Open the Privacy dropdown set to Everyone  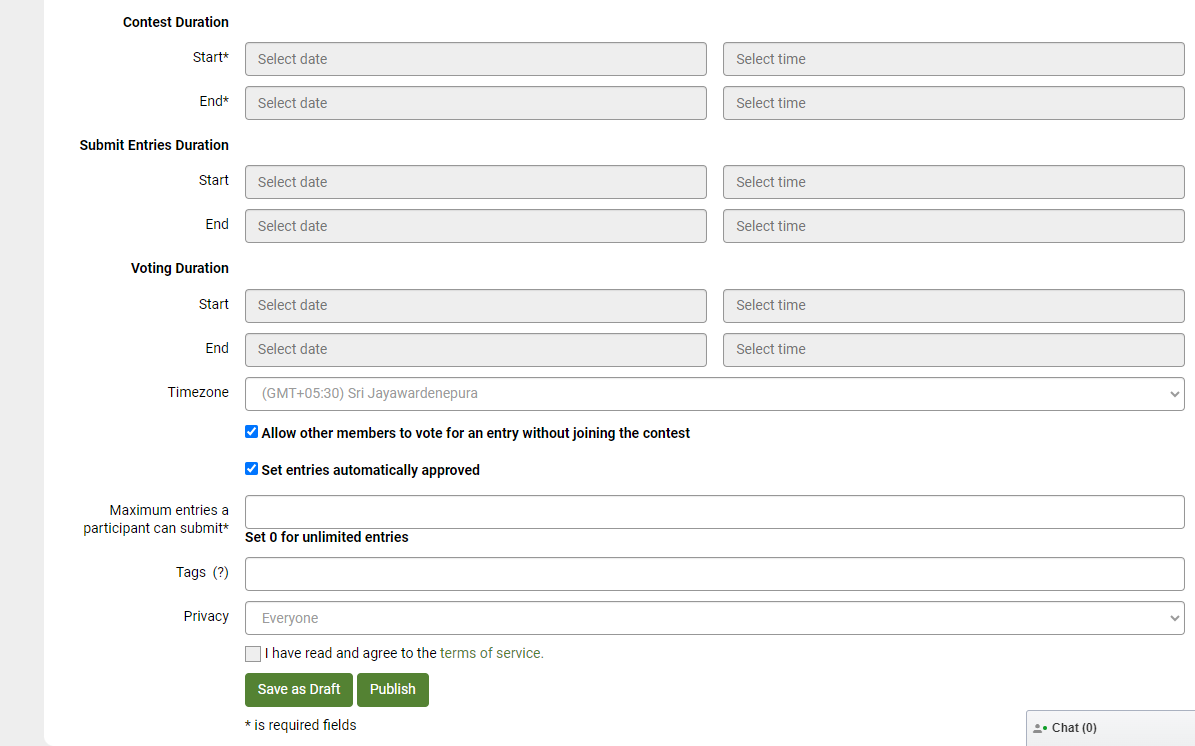714,618
